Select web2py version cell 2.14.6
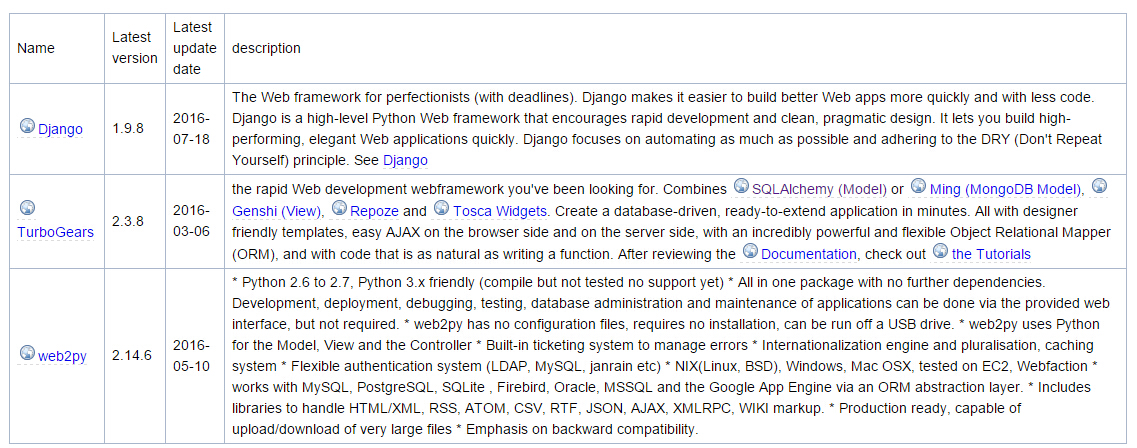This screenshot has height=448, width=1137. coord(136,355)
